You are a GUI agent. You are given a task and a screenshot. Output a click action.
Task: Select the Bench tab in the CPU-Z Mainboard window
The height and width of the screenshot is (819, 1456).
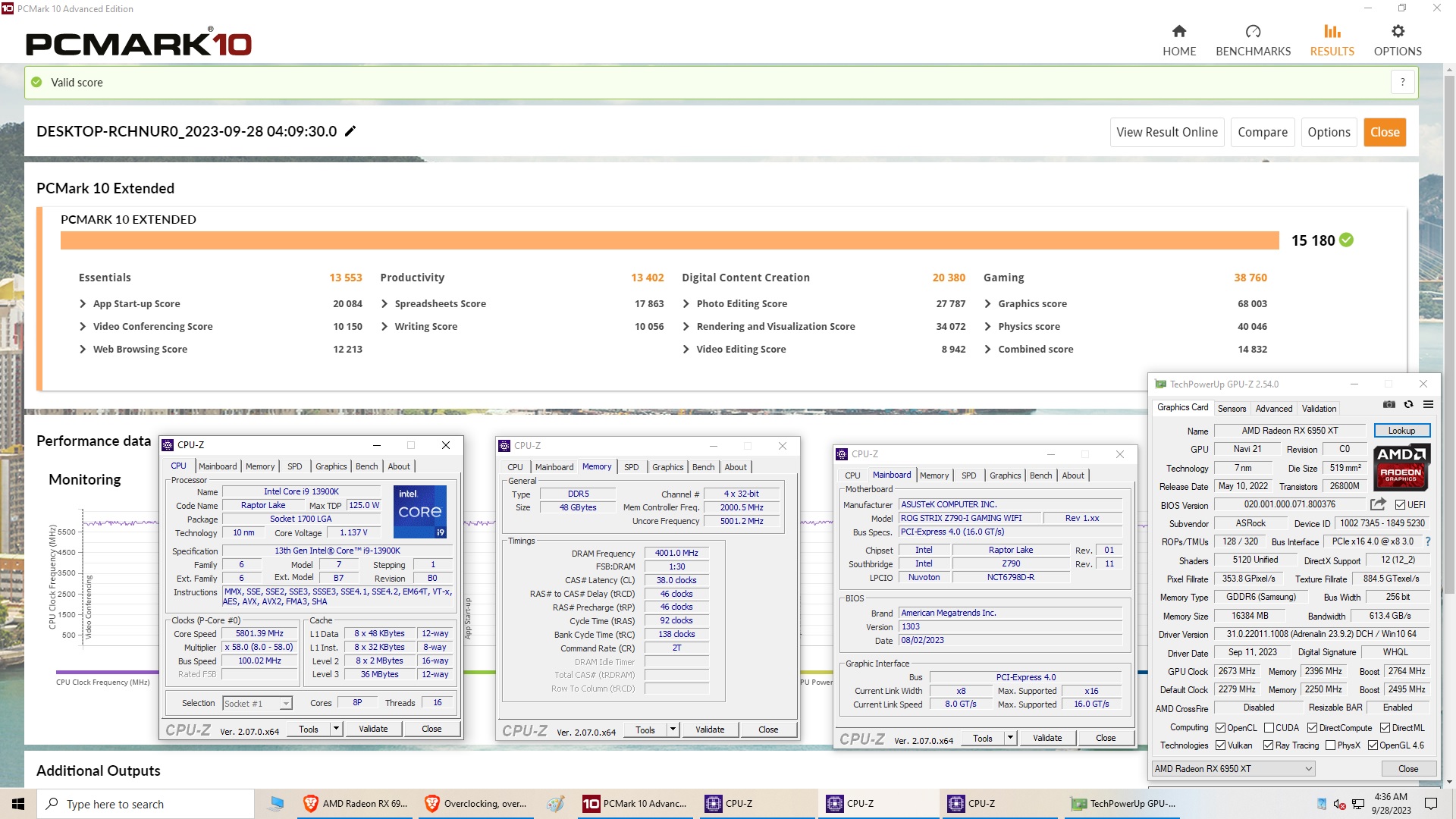(x=1040, y=475)
